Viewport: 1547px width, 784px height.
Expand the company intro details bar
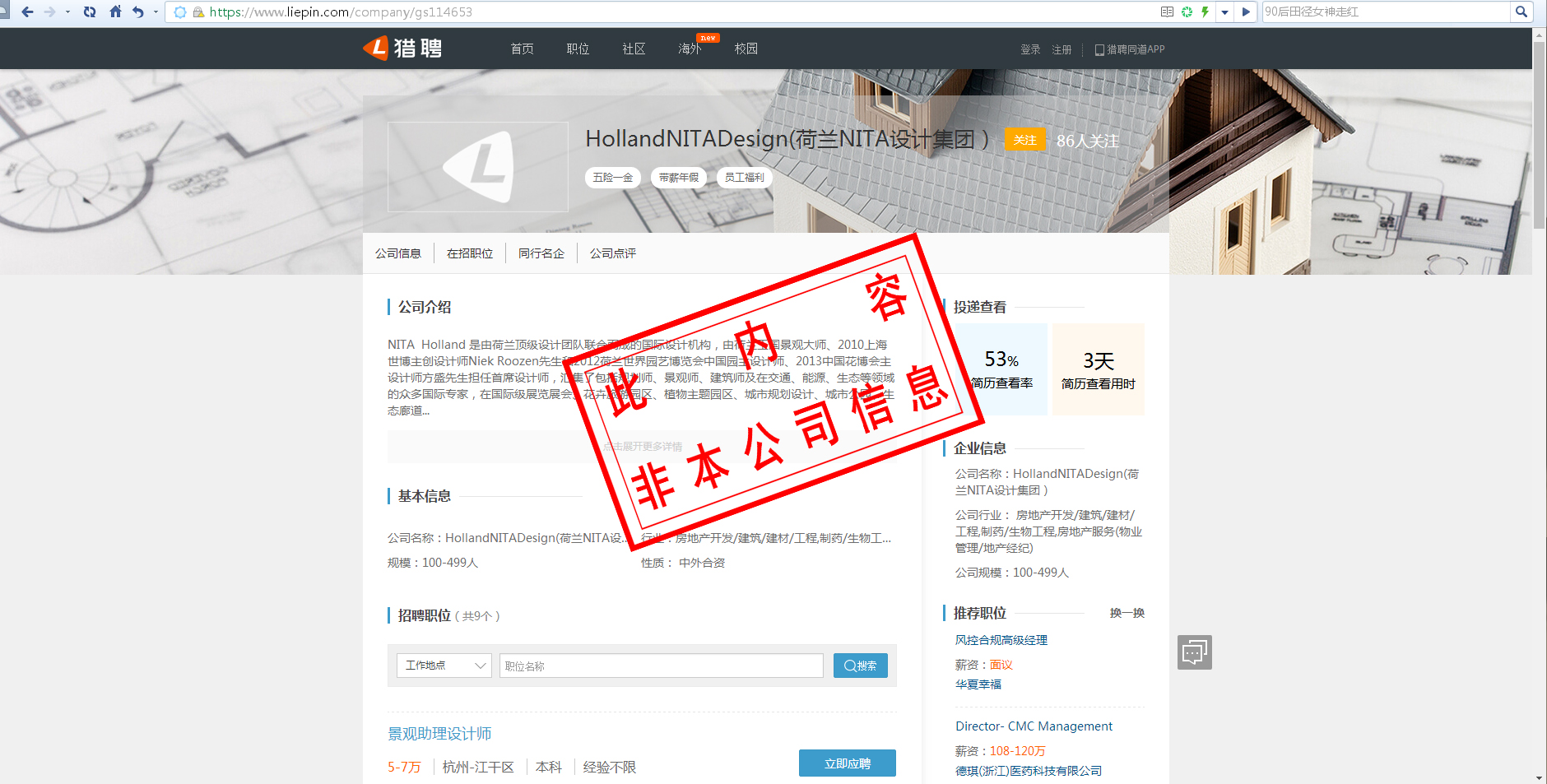pyautogui.click(x=642, y=447)
